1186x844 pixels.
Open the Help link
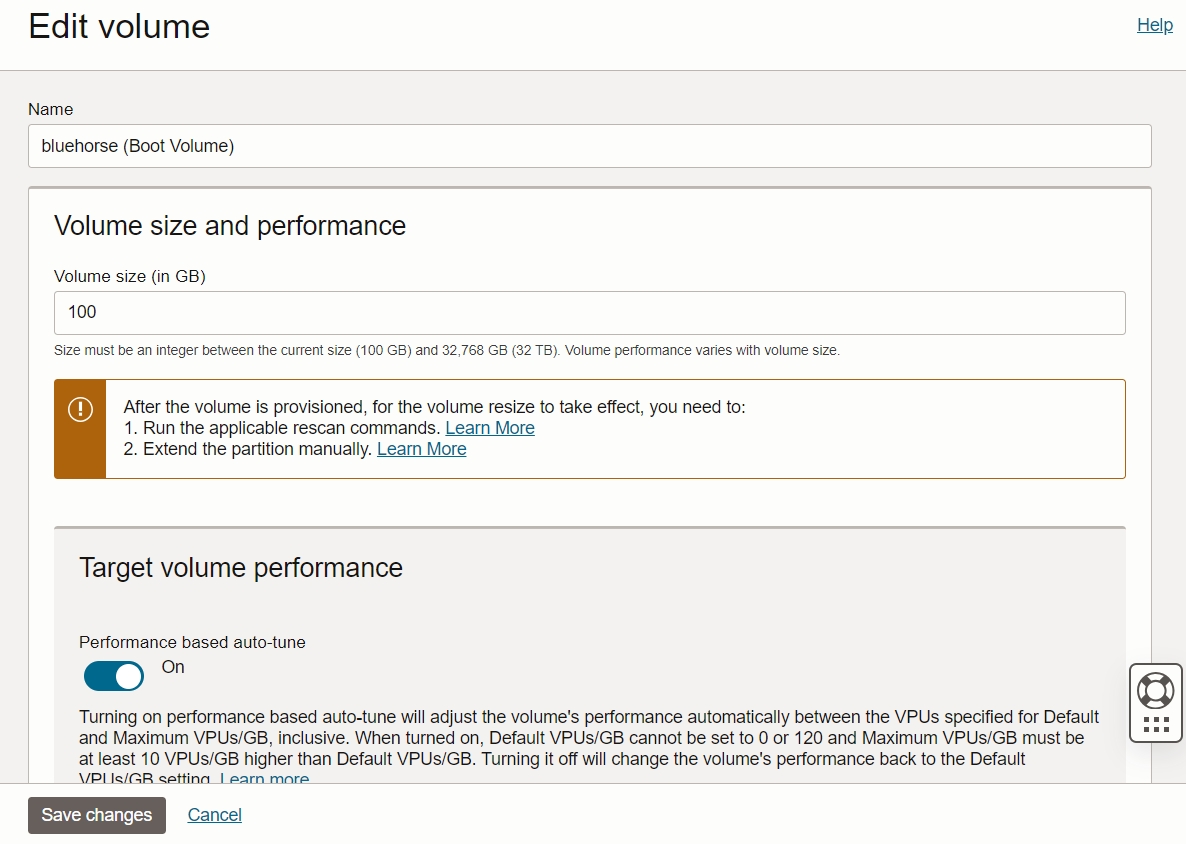[x=1154, y=25]
